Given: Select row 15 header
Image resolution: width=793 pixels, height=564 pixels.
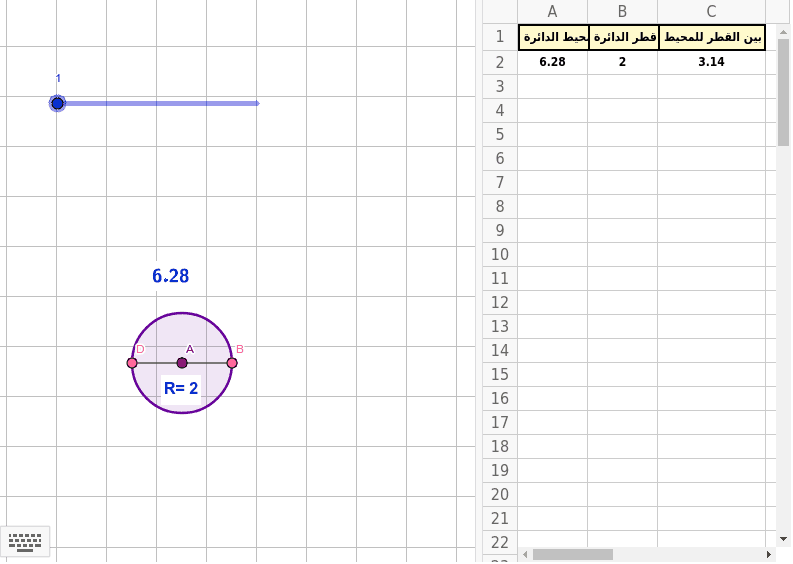Looking at the screenshot, I should tap(500, 374).
